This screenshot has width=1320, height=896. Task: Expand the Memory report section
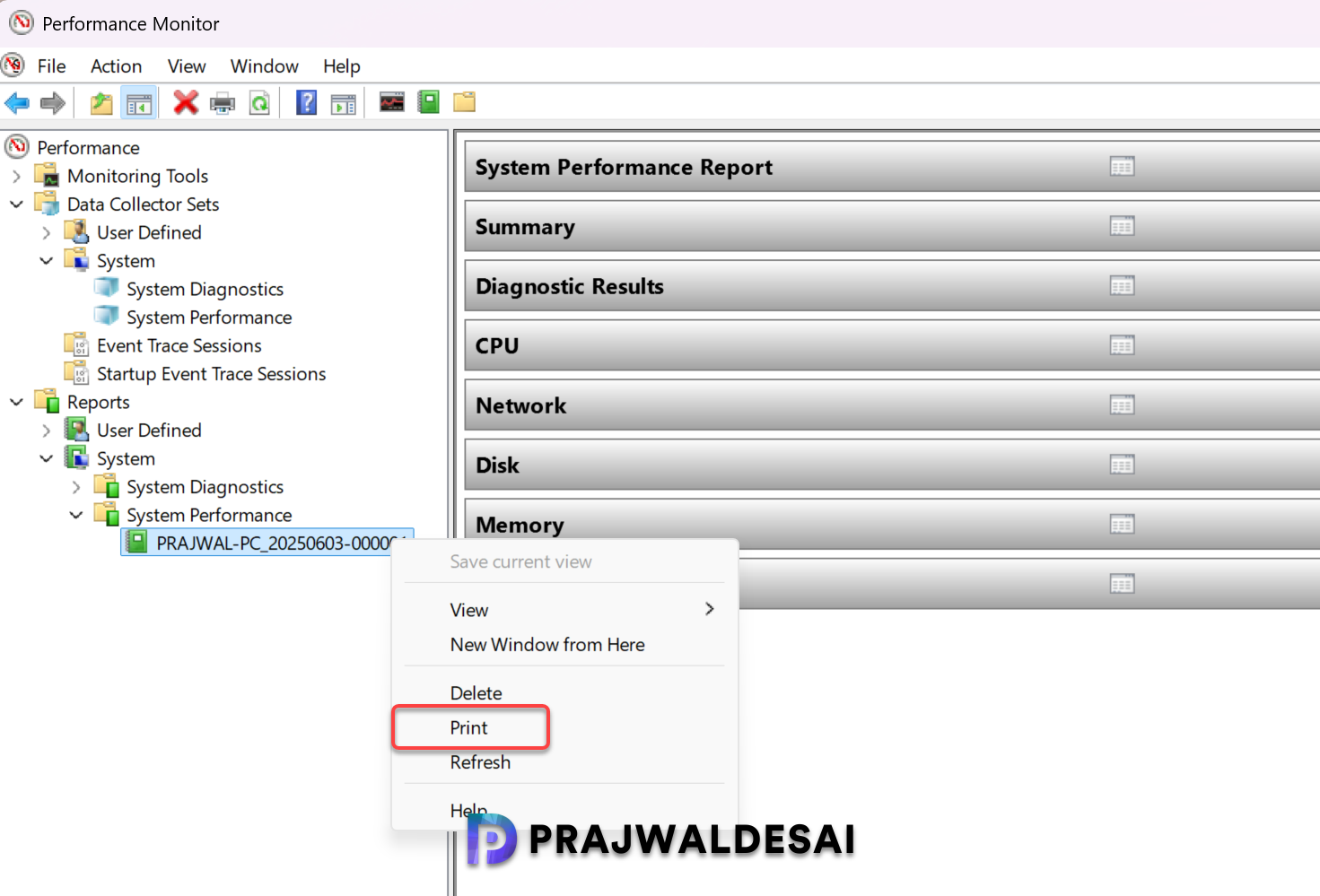(892, 525)
